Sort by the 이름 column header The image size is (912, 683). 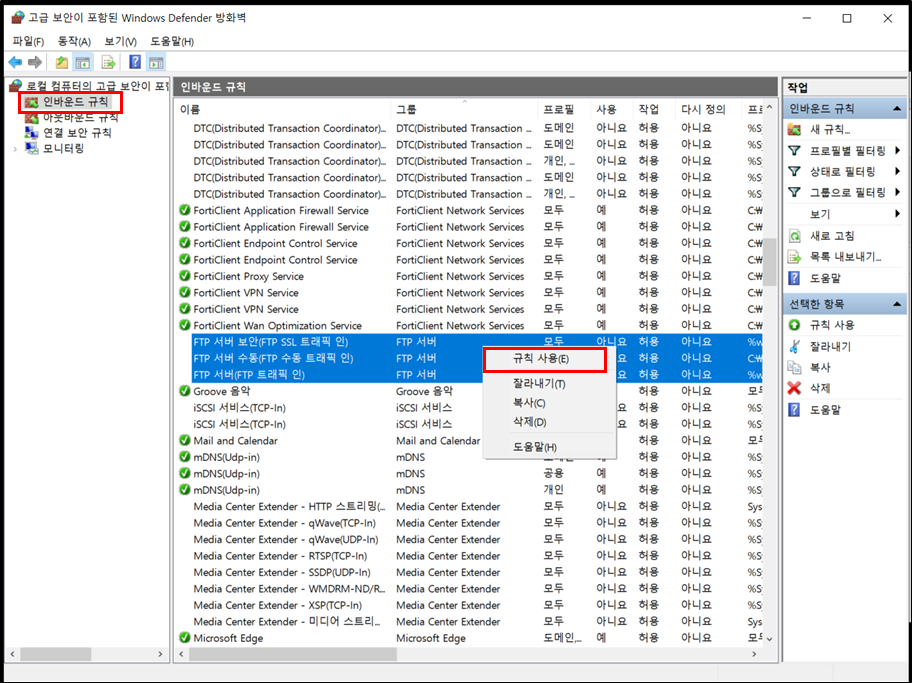tap(284, 109)
